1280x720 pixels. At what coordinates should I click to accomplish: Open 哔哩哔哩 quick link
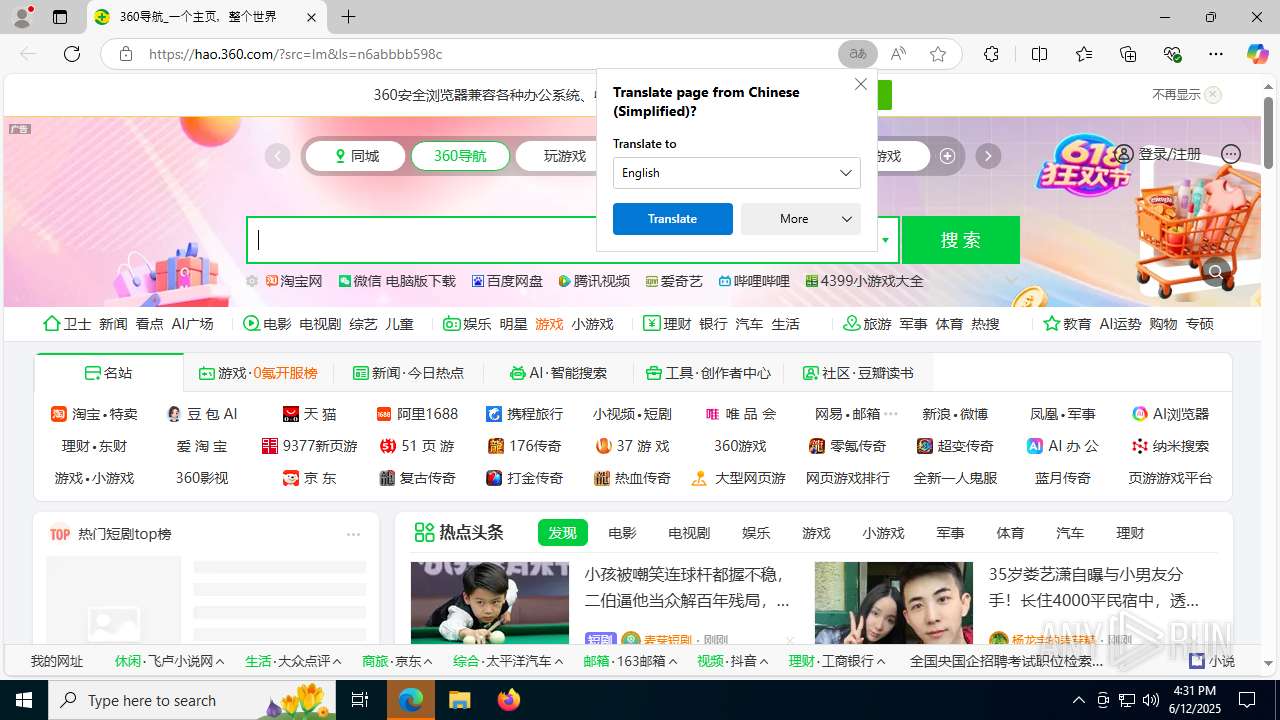(754, 281)
